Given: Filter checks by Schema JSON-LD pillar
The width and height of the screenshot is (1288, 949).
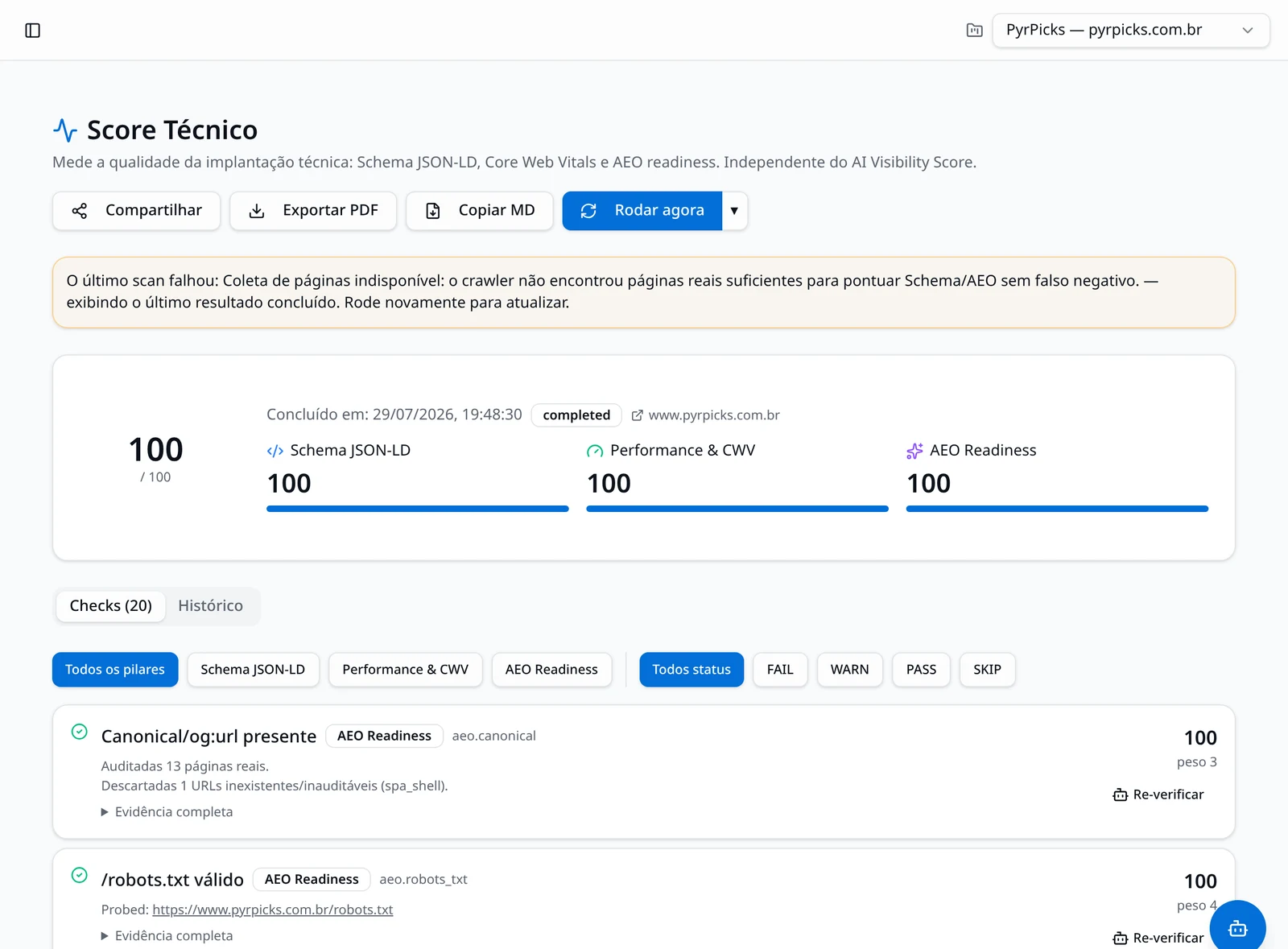Looking at the screenshot, I should pos(253,670).
